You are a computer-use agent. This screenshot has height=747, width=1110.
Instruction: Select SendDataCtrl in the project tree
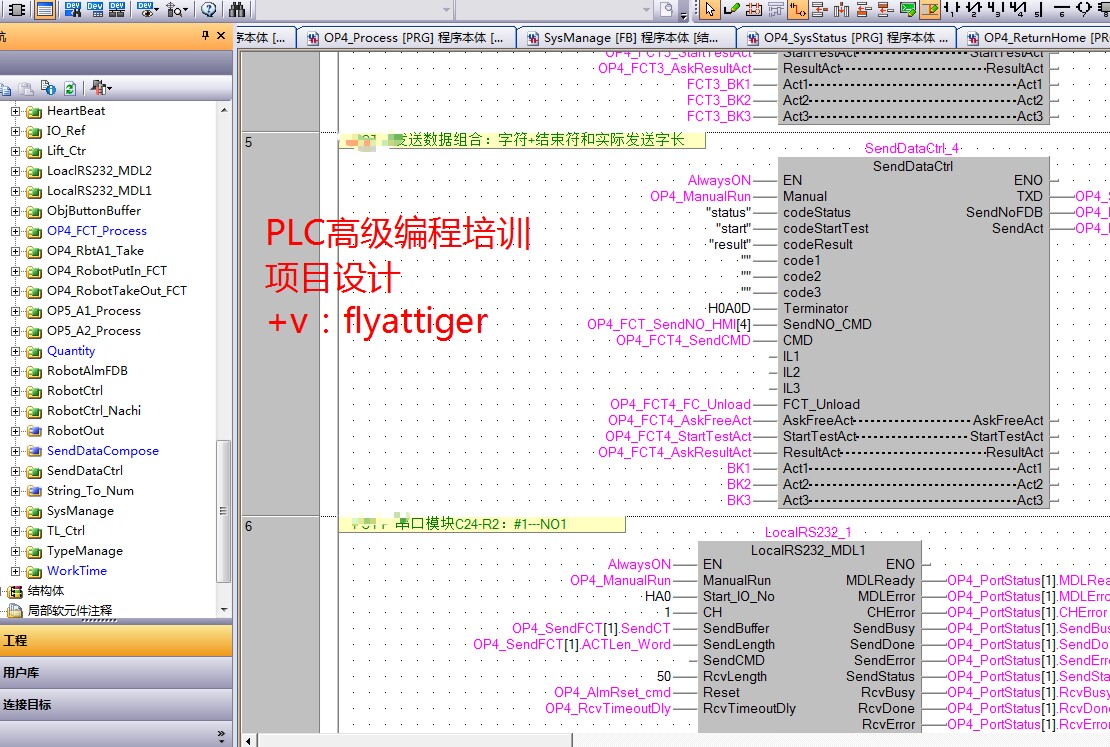(85, 471)
